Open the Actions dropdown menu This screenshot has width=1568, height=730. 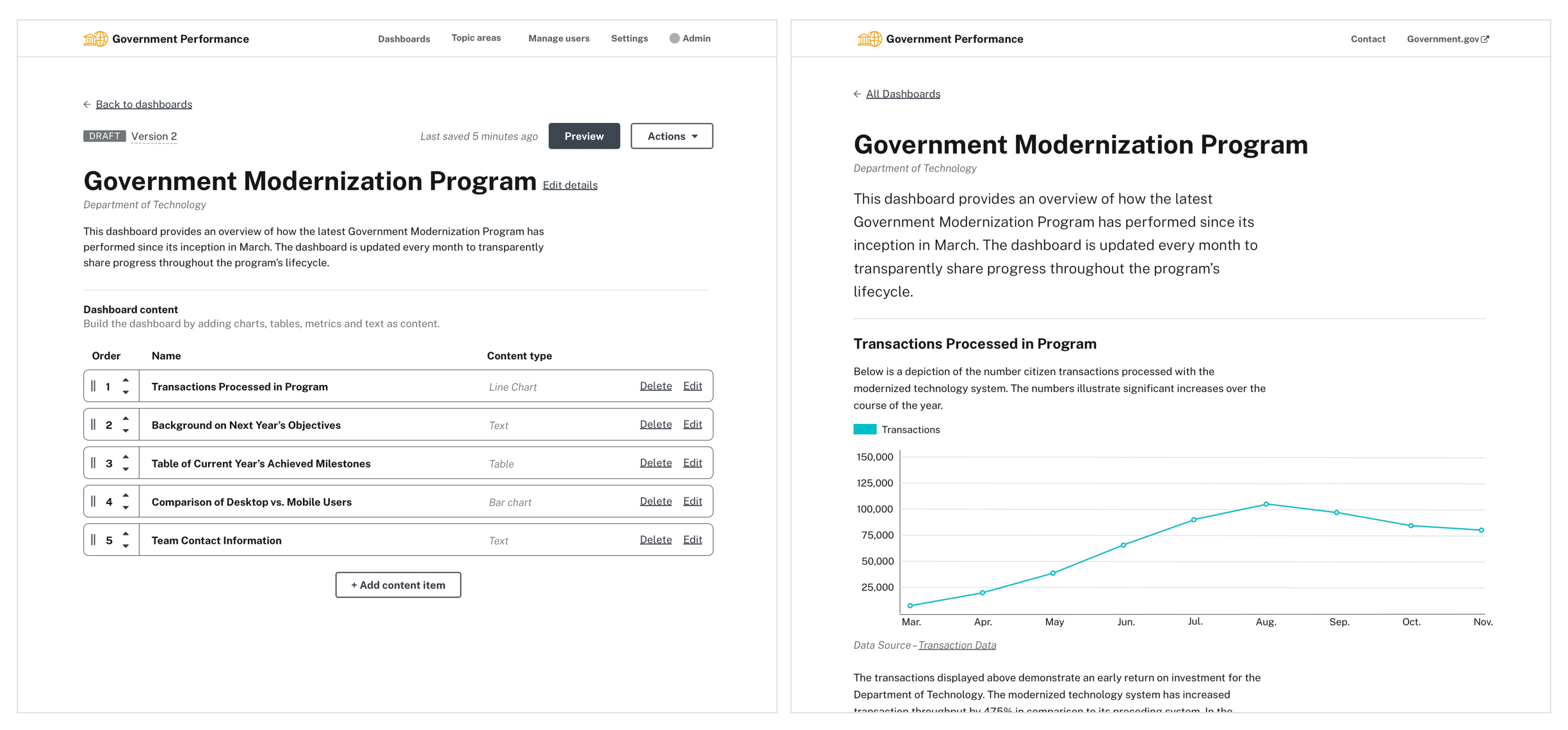pyautogui.click(x=671, y=136)
